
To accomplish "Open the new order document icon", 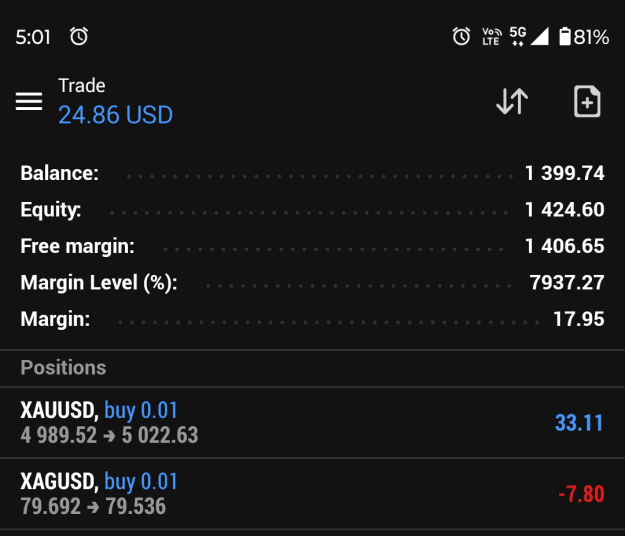I will tap(587, 101).
